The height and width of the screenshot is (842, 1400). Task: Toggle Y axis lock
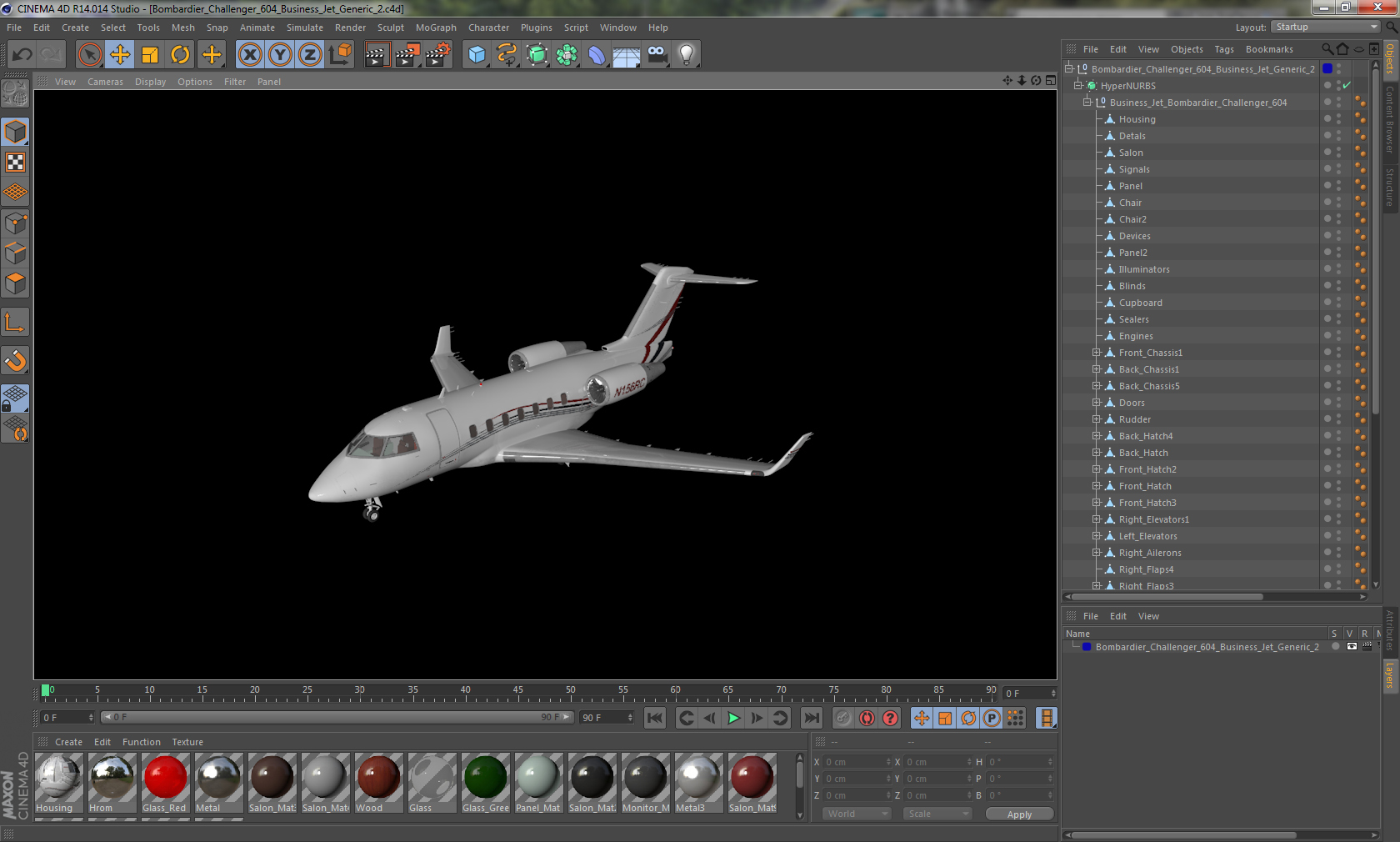280,55
